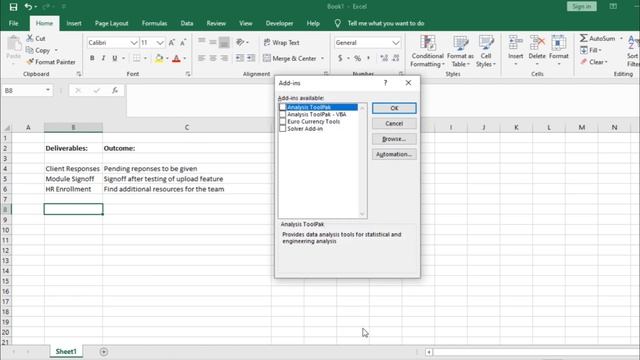Image resolution: width=640 pixels, height=360 pixels.
Task: Click the Tell me what you want search
Action: (385, 23)
